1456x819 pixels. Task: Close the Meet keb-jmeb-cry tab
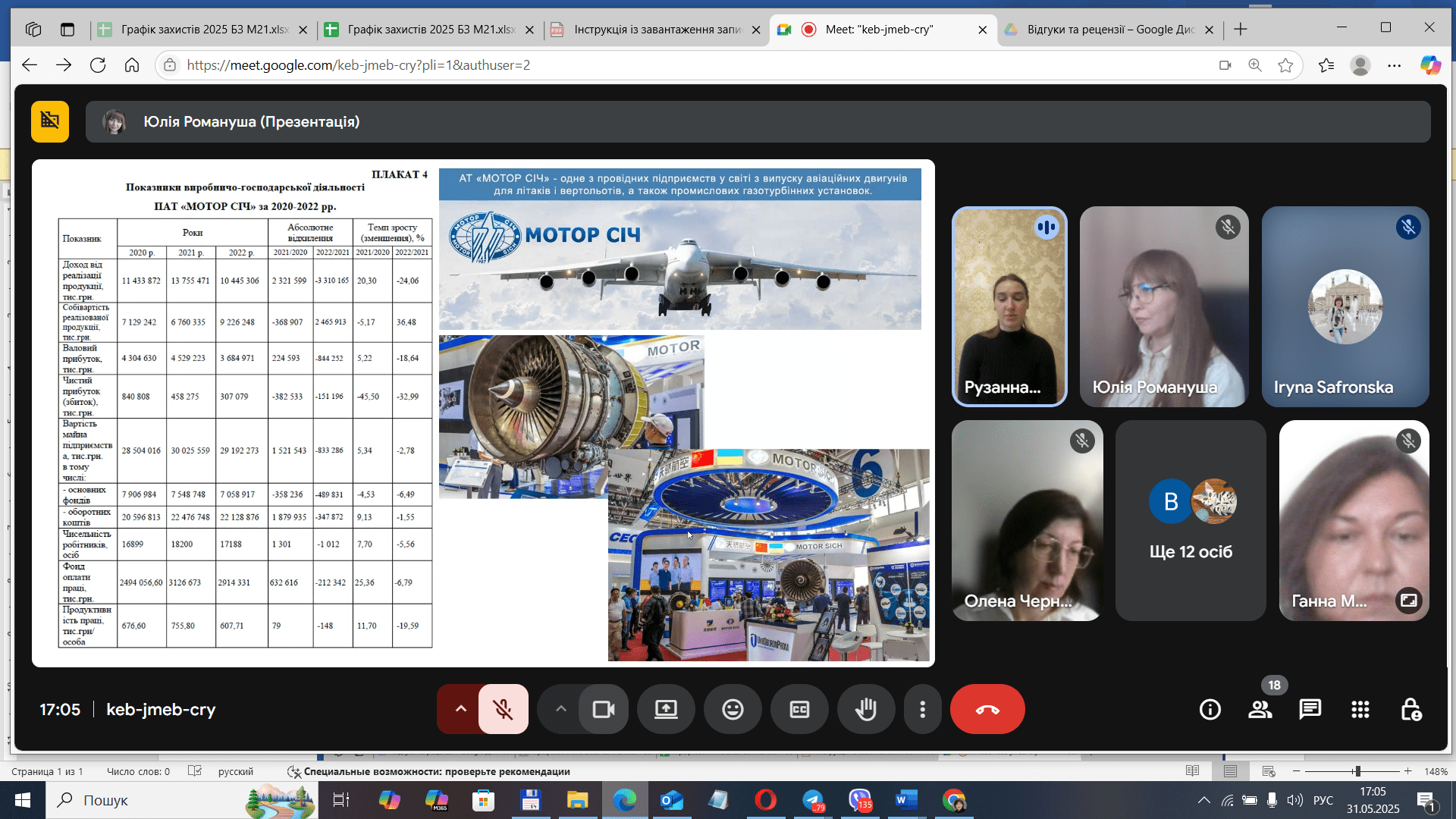983,30
